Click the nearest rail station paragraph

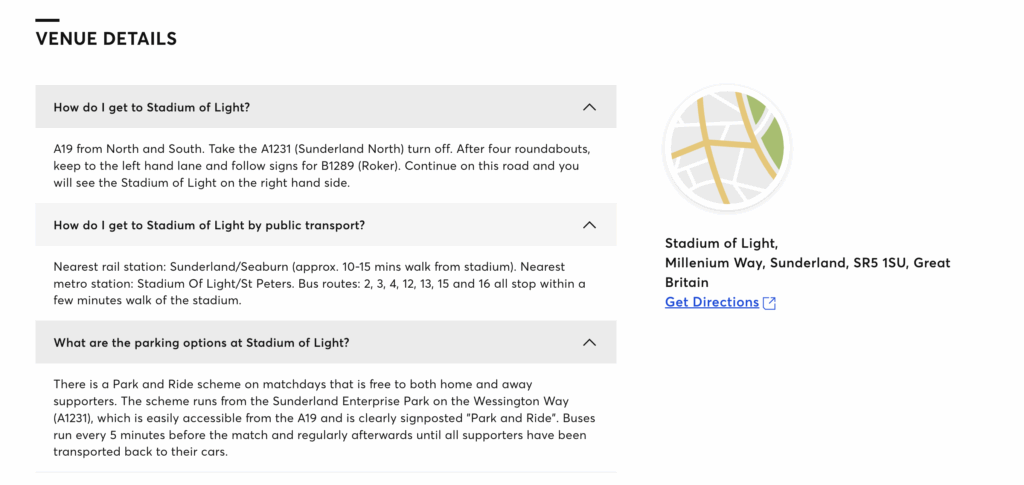(x=319, y=284)
